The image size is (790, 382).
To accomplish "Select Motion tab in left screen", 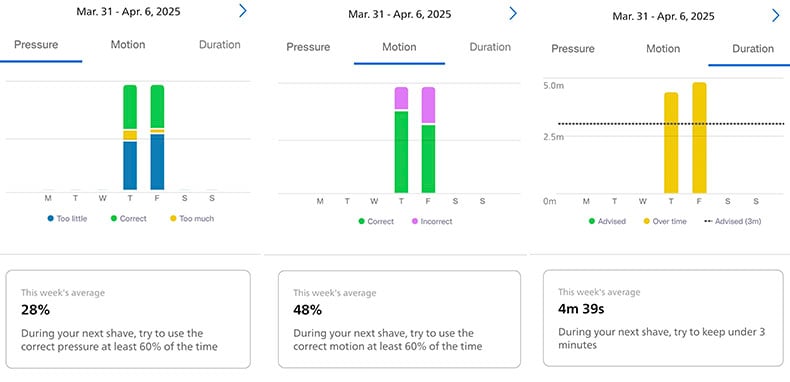I will pos(128,45).
